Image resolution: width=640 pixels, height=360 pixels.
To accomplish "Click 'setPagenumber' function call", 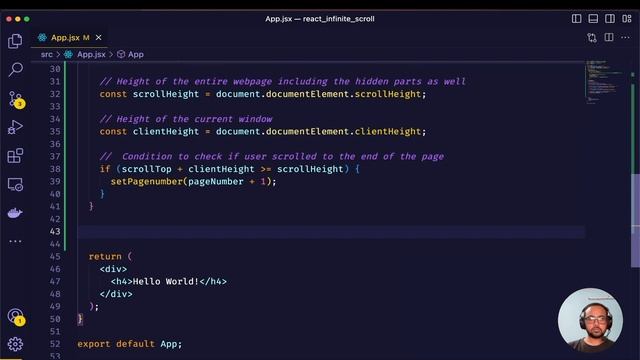I will click(147, 182).
